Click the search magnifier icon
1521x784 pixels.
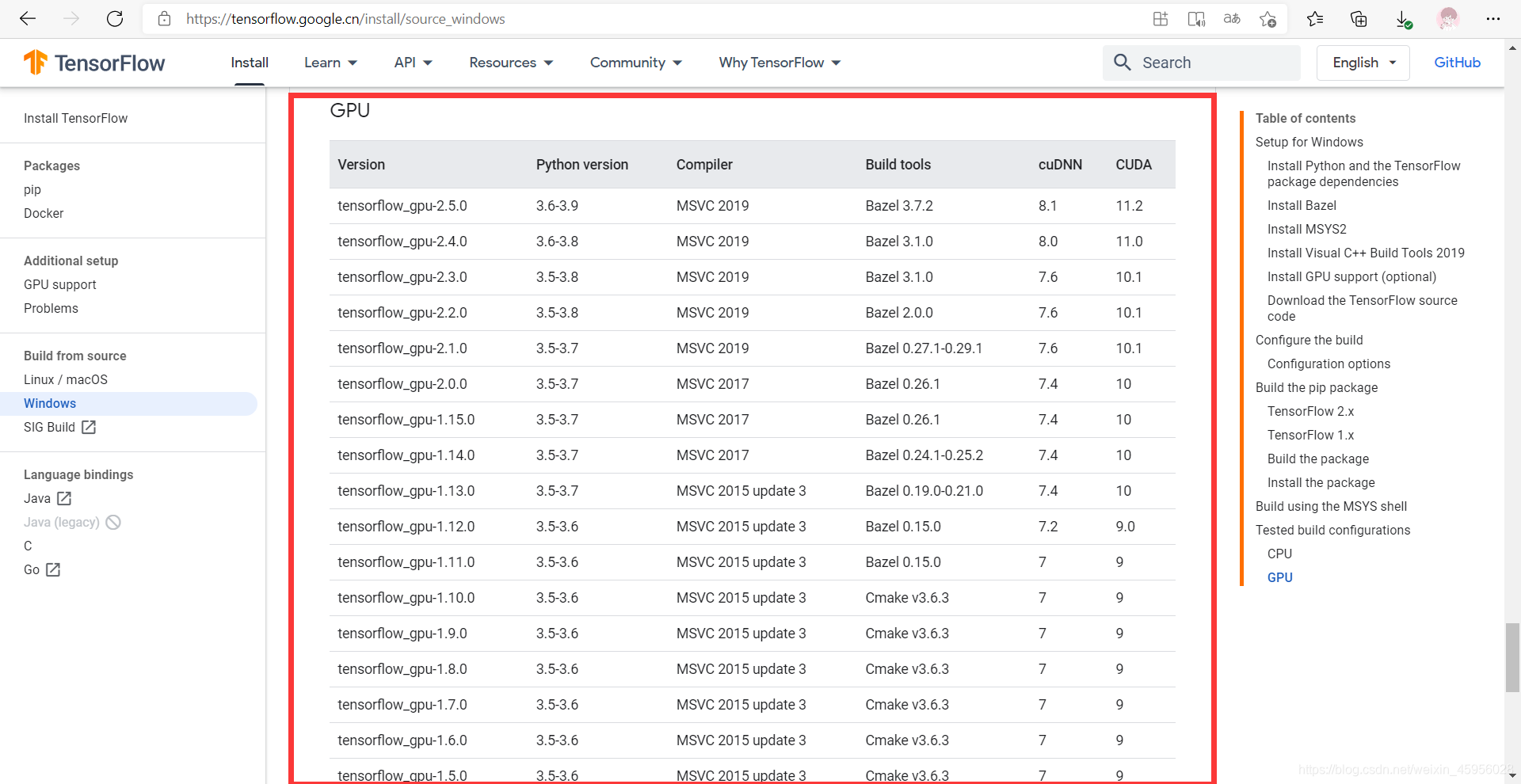point(1123,63)
